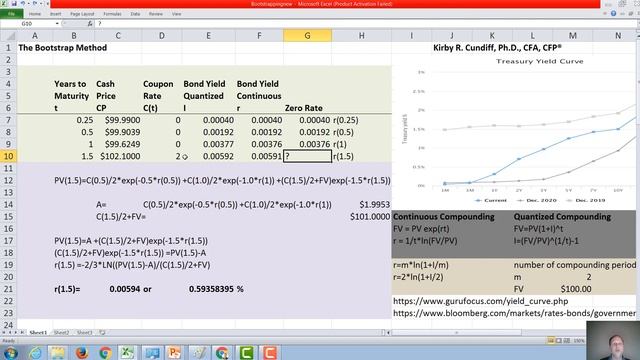
Task: Select the title cell 'The Bootstrap Method'
Action: click(62, 48)
